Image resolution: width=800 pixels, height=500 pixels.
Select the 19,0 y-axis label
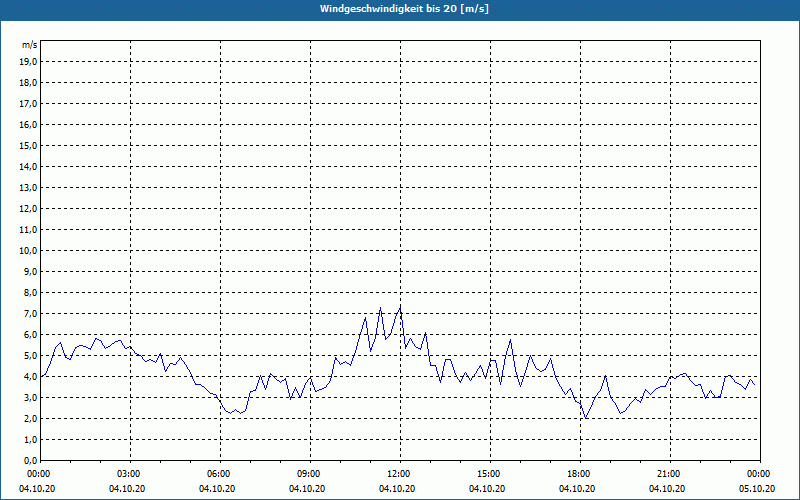click(x=28, y=61)
